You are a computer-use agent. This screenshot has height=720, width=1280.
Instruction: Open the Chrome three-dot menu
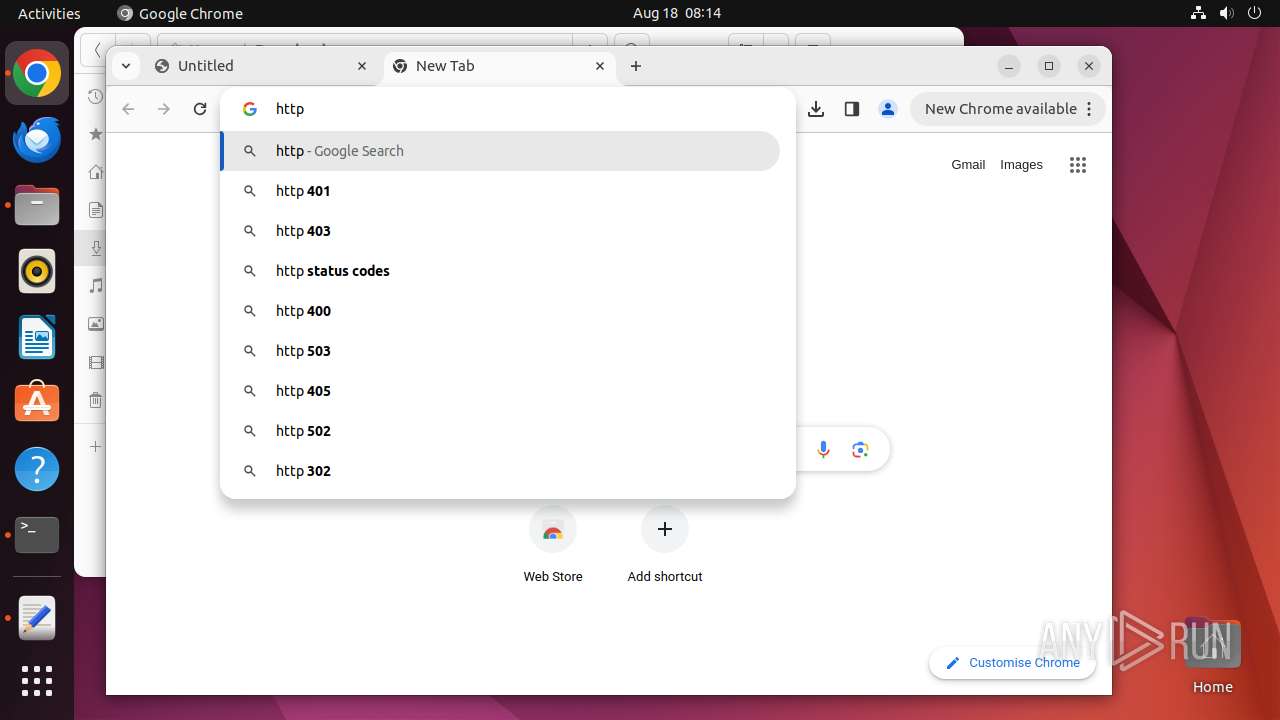click(x=1089, y=109)
